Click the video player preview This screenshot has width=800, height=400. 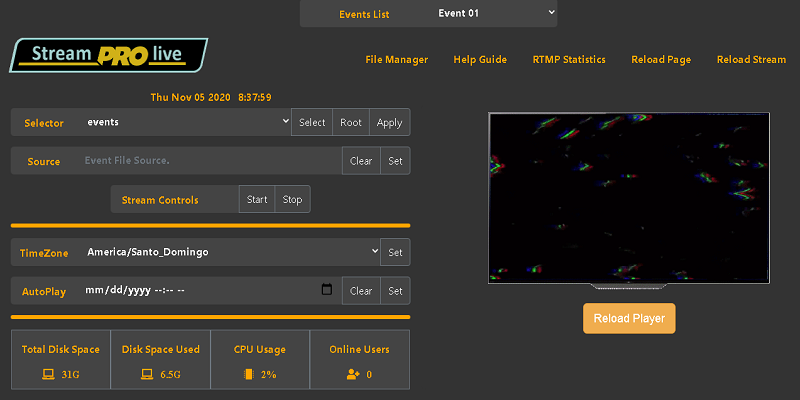pyautogui.click(x=630, y=199)
